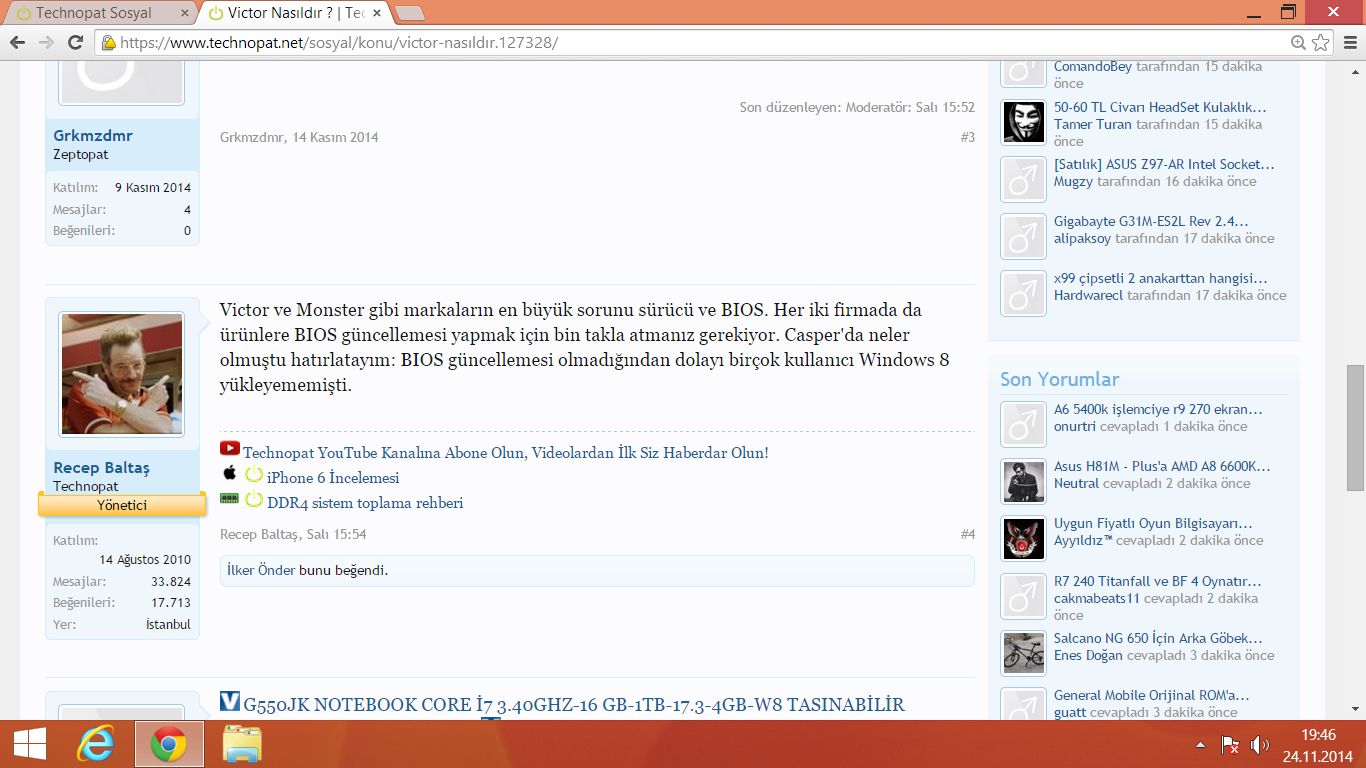
Task: Reload the current page
Action: click(x=75, y=42)
